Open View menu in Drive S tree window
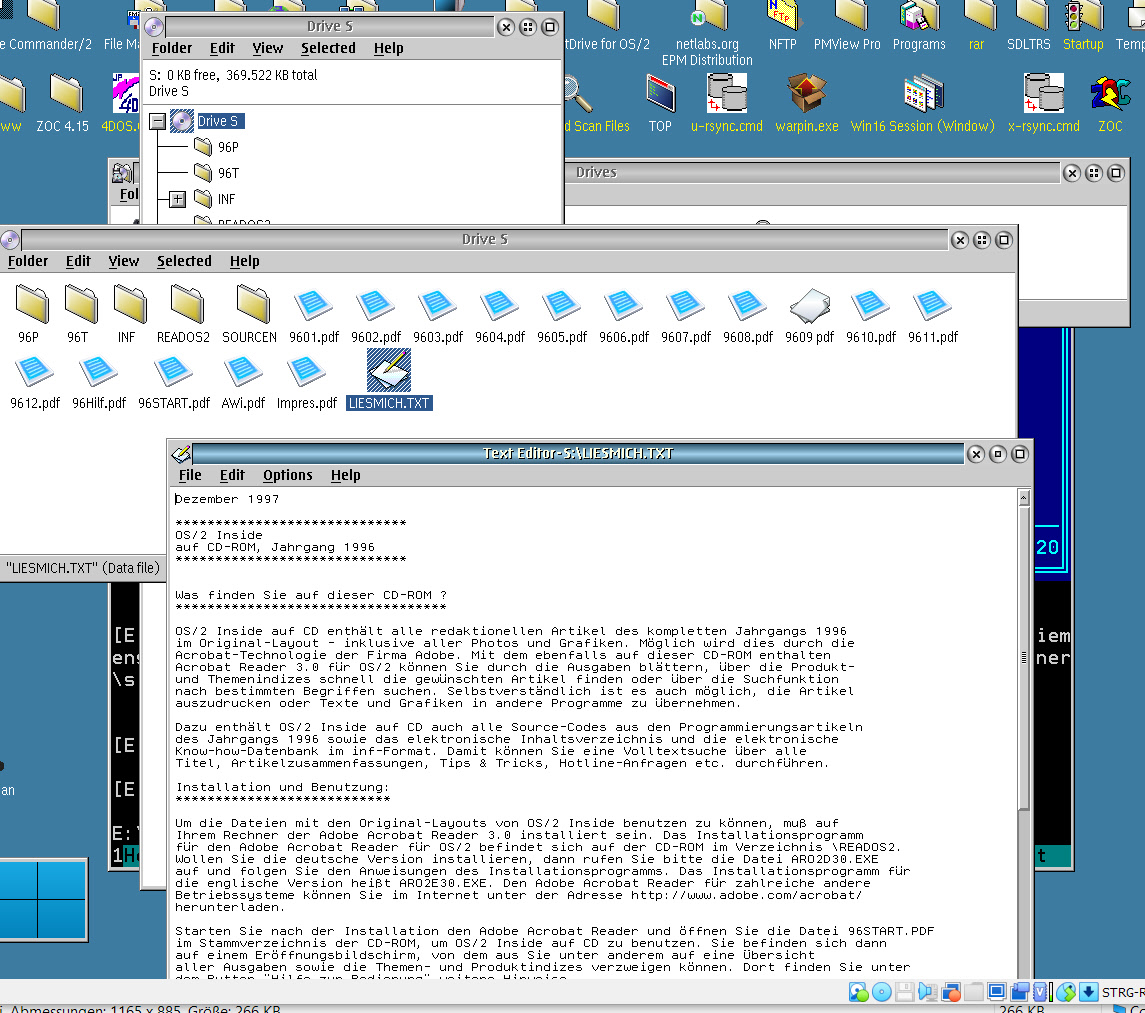The height and width of the screenshot is (1013, 1145). [267, 47]
